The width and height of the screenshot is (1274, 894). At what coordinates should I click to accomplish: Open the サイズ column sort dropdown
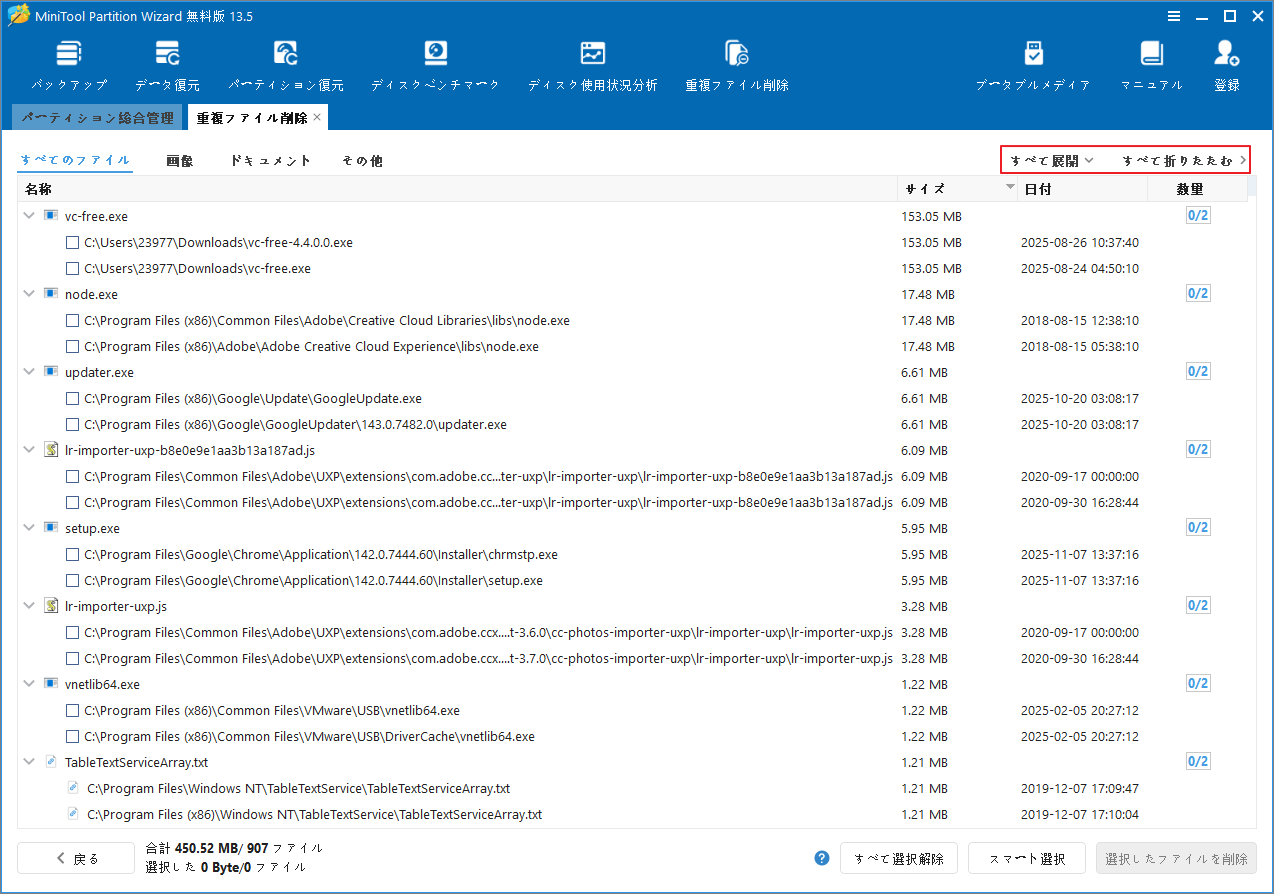click(1008, 188)
